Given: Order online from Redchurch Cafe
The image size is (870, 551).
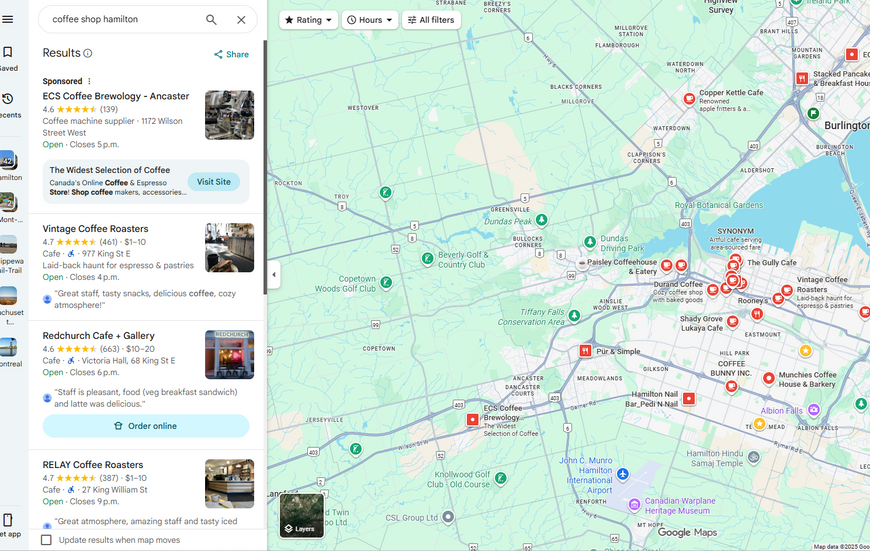Looking at the screenshot, I should pyautogui.click(x=146, y=426).
